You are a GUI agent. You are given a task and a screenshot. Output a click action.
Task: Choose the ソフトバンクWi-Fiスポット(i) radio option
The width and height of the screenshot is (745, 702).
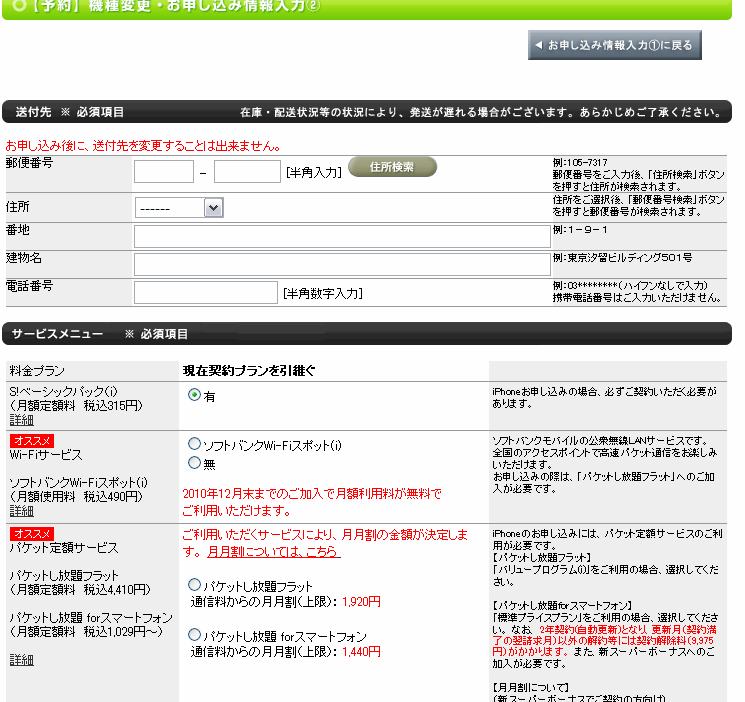tap(194, 443)
